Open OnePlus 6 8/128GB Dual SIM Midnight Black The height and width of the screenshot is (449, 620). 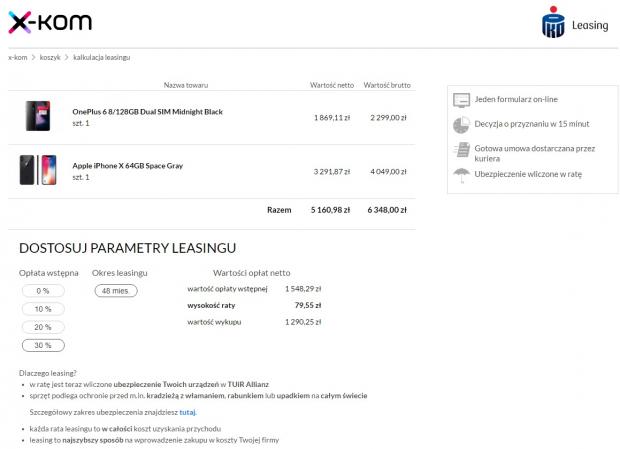point(147,112)
